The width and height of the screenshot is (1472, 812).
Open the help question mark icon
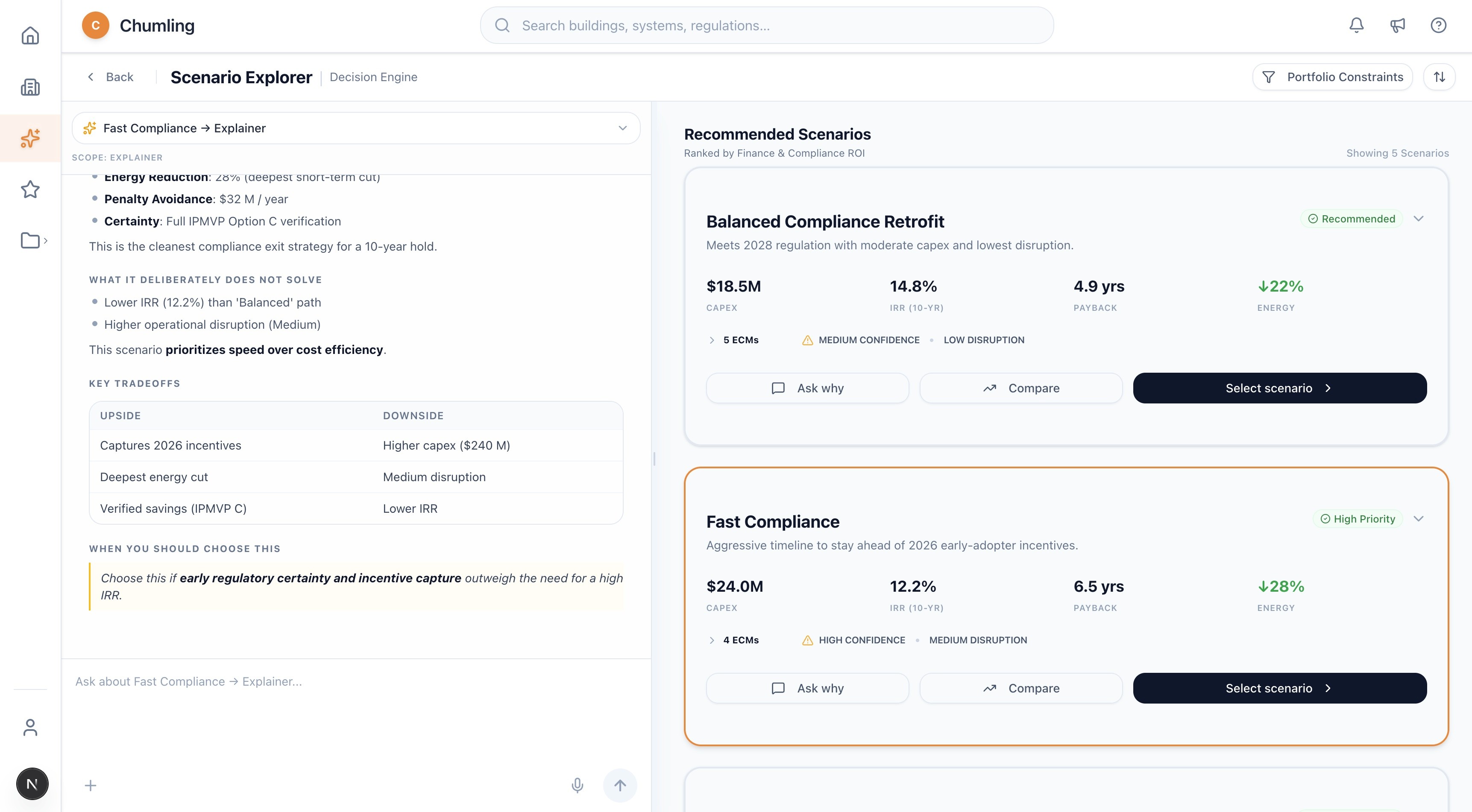(x=1438, y=25)
